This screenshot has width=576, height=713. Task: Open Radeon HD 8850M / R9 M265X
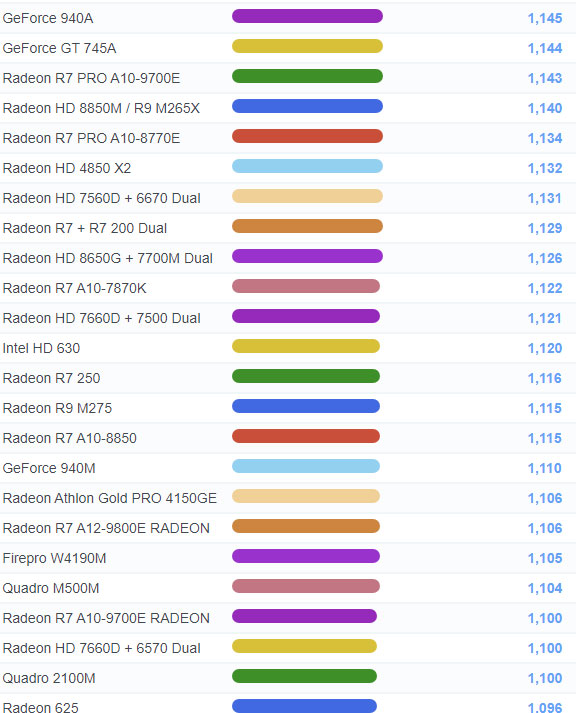101,108
